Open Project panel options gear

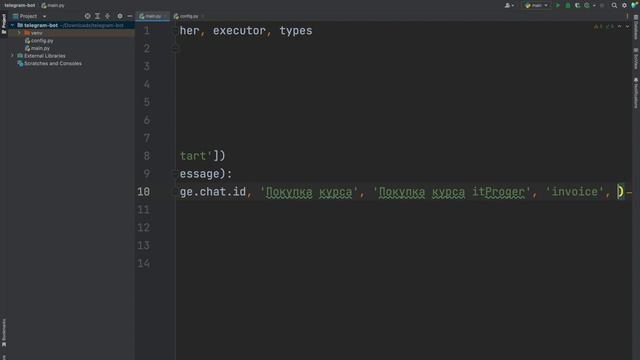[x=120, y=16]
